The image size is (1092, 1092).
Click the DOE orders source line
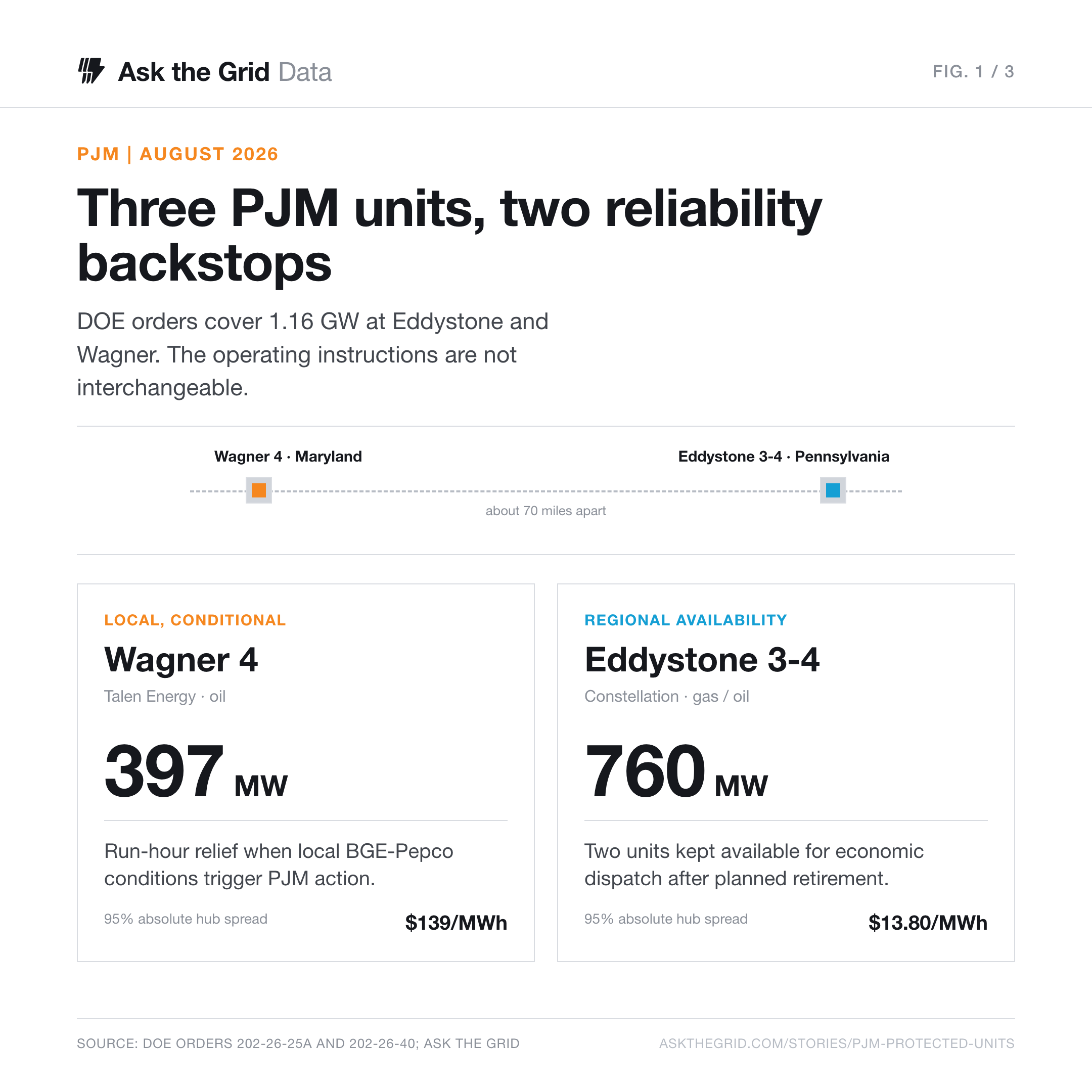click(x=298, y=1043)
